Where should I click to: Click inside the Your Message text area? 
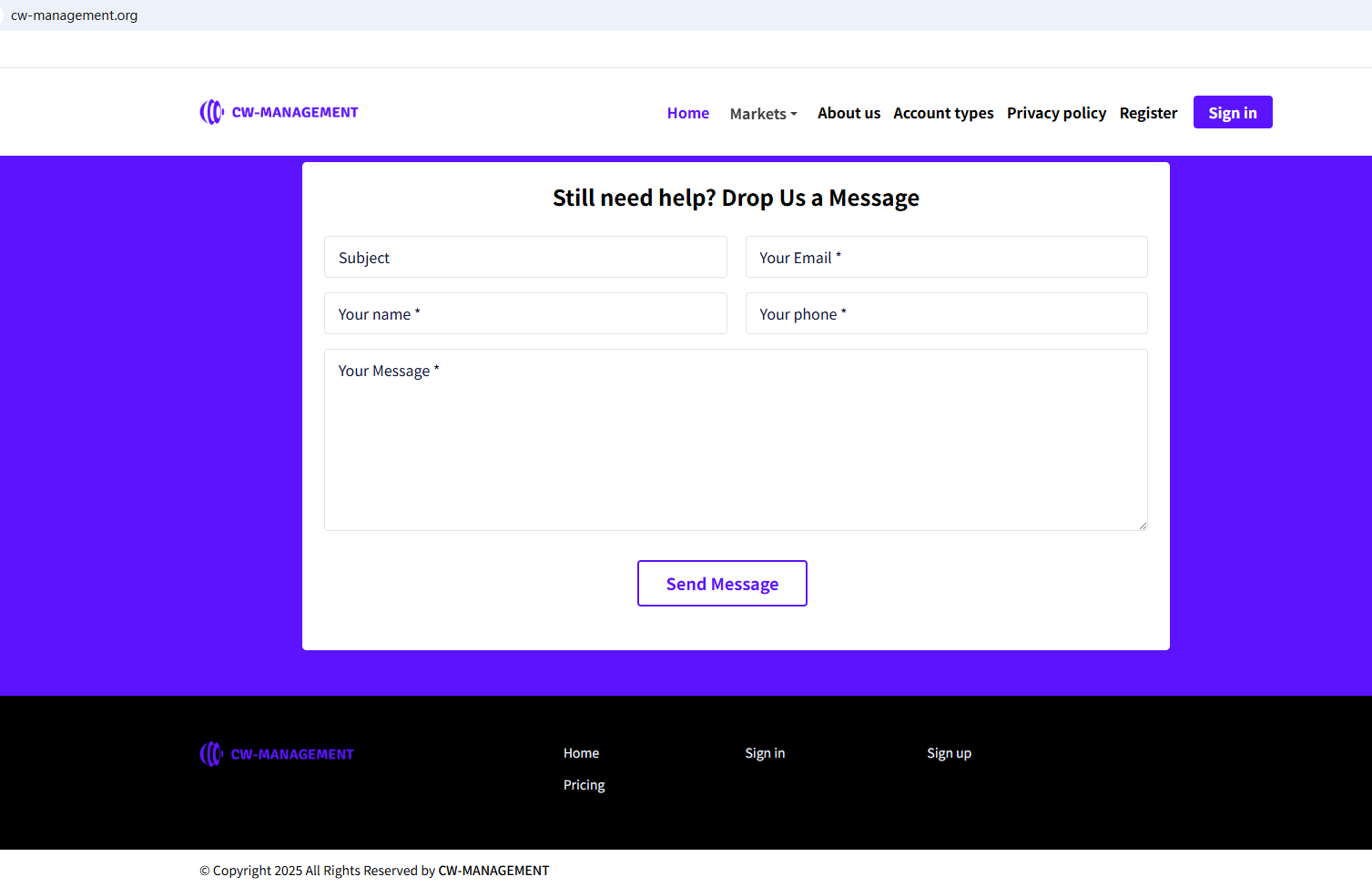736,440
